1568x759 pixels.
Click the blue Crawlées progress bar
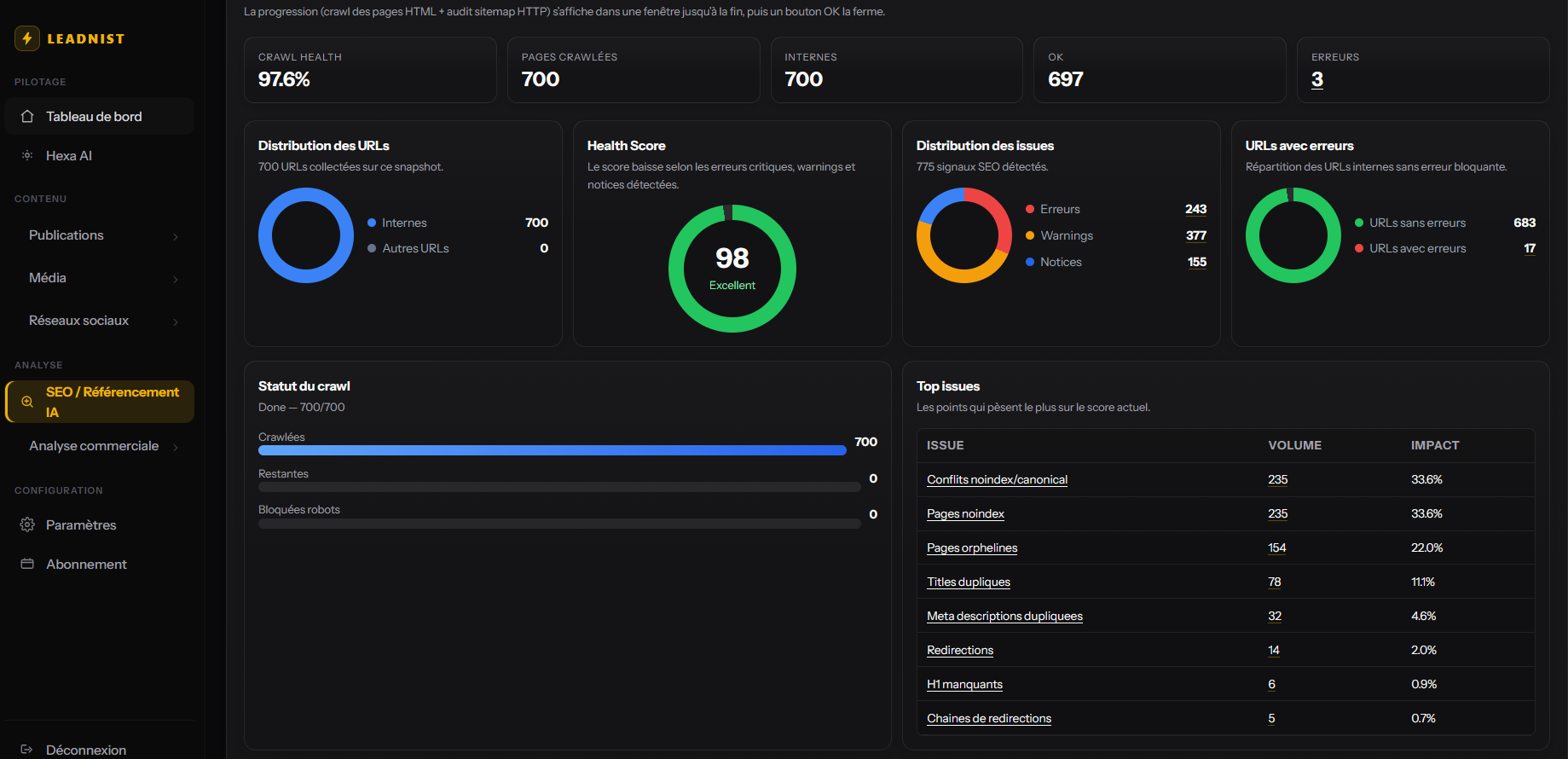click(553, 449)
